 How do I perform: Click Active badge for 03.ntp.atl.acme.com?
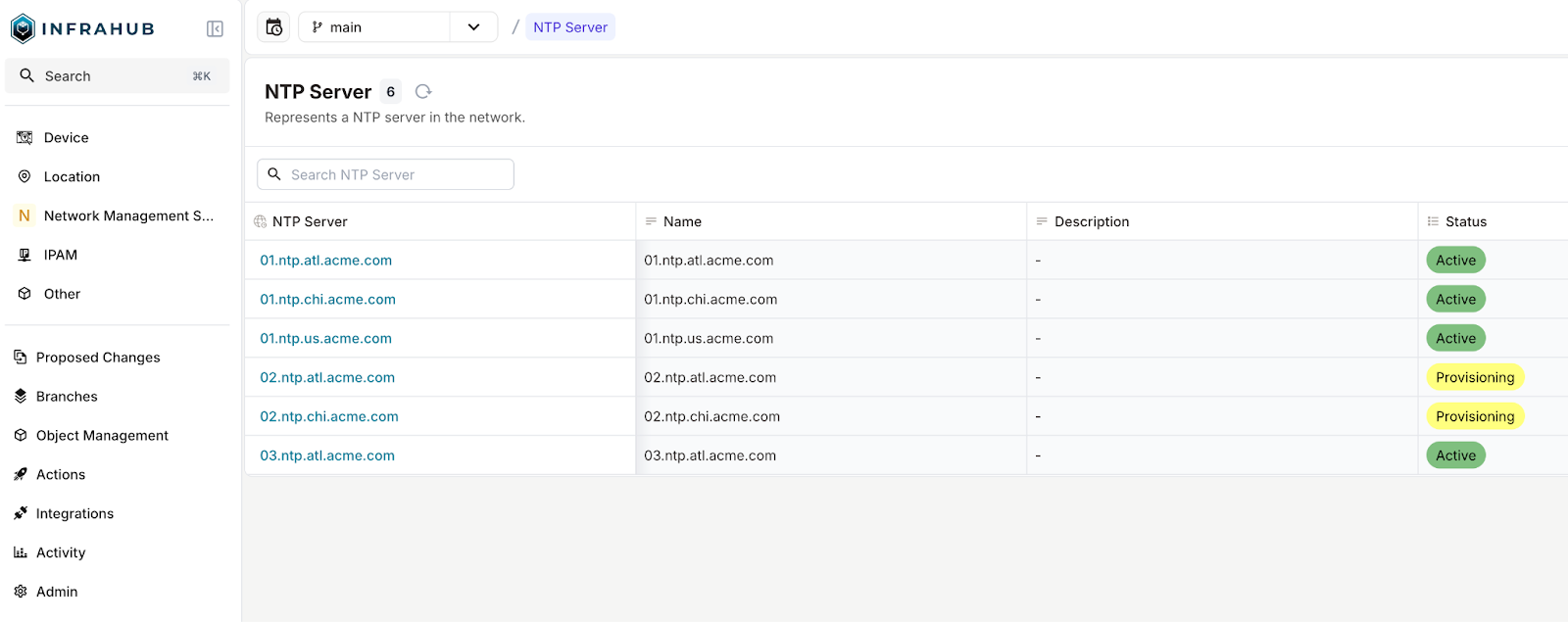pos(1455,455)
